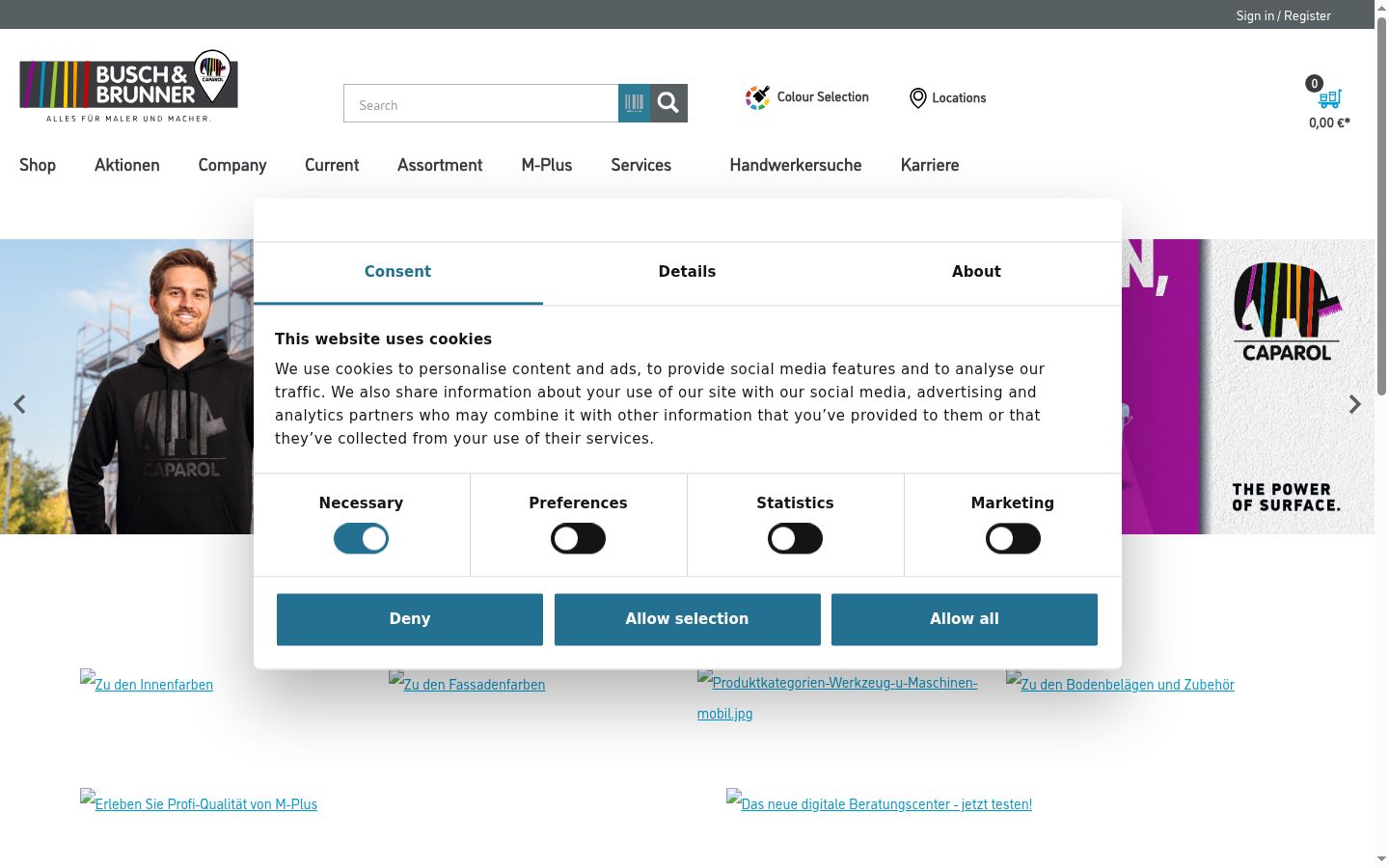The width and height of the screenshot is (1389, 868).
Task: Open Zu den Bodenbelägen und Zubehör link
Action: click(1120, 683)
